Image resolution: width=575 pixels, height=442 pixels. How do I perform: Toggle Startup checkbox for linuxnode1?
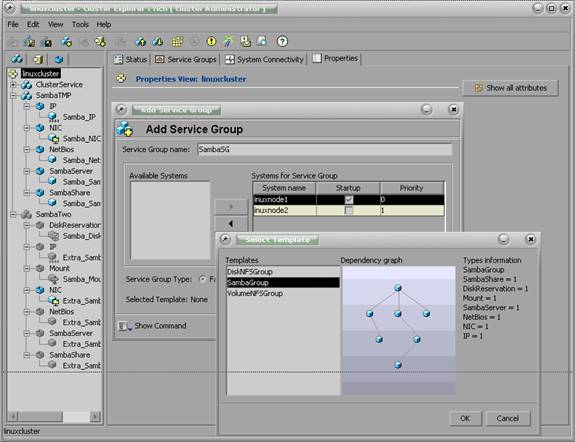349,200
